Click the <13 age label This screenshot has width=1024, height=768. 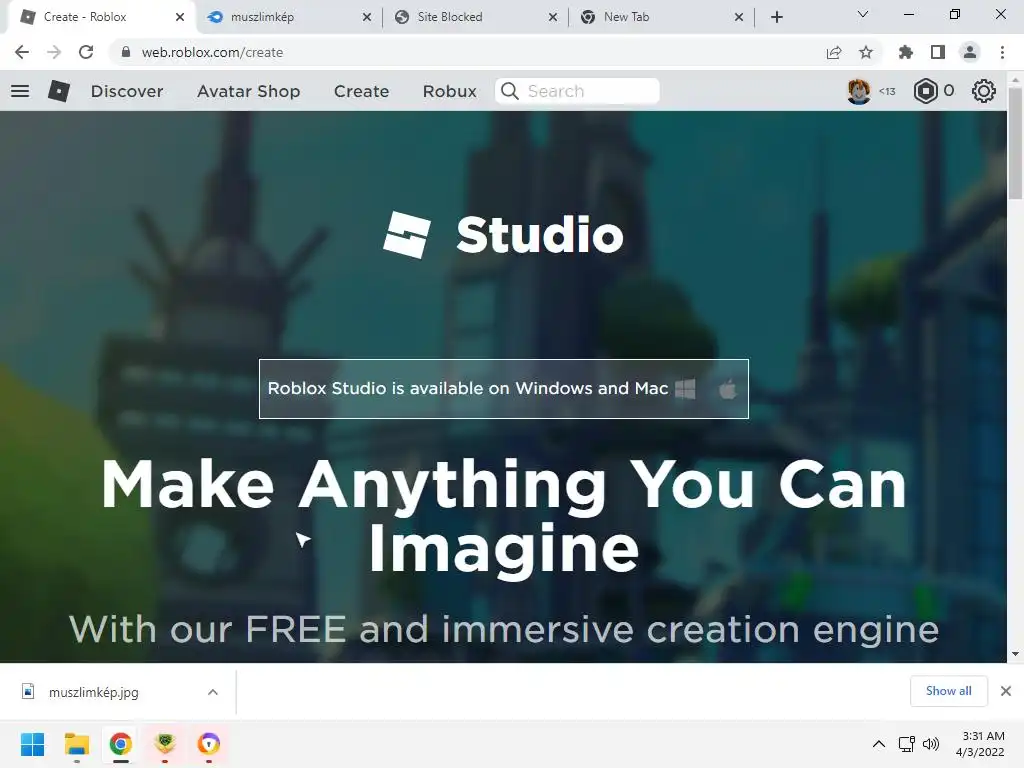[x=887, y=91]
